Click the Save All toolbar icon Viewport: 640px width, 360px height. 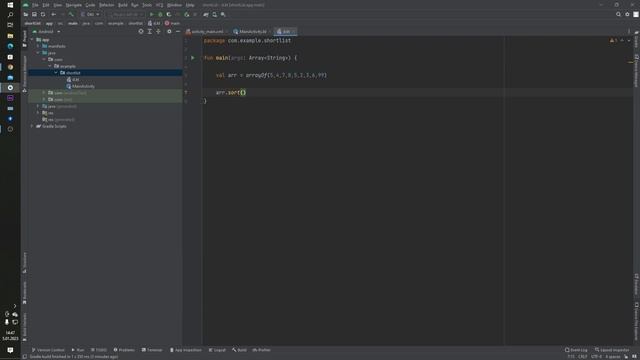pos(34,14)
